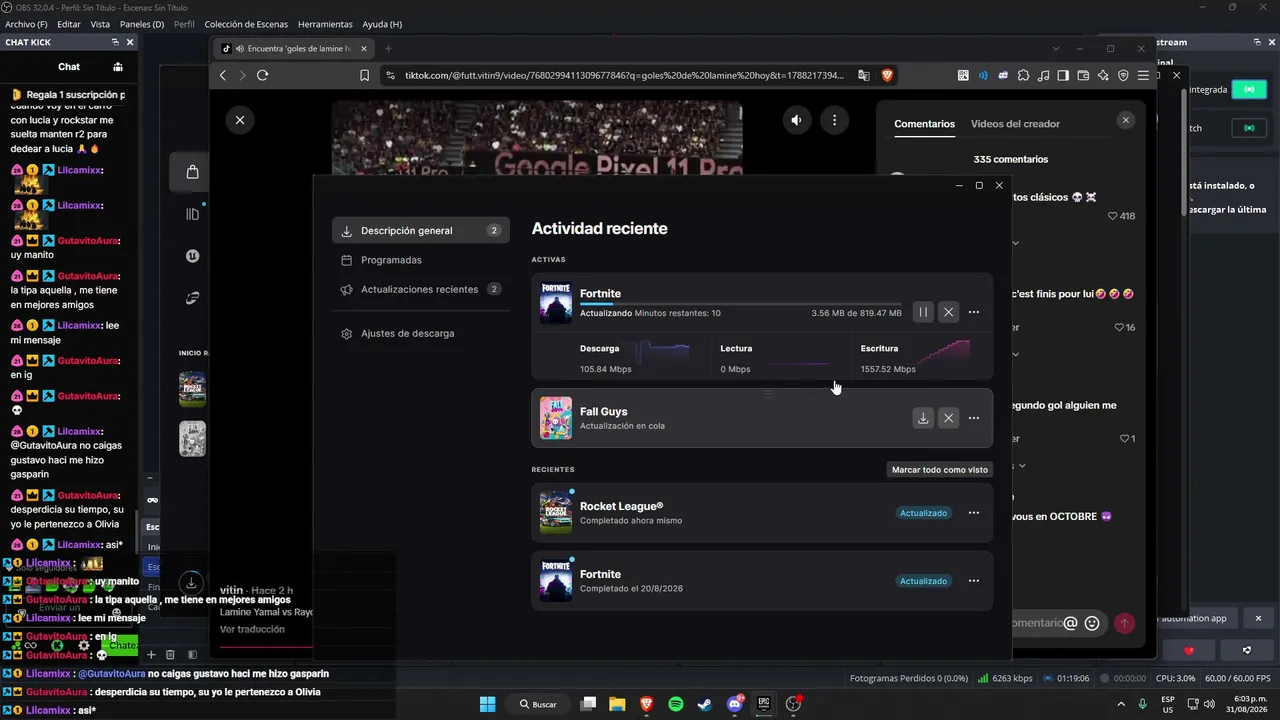Bookmark the TikTok page in Brave
Image resolution: width=1280 pixels, height=720 pixels.
(365, 75)
